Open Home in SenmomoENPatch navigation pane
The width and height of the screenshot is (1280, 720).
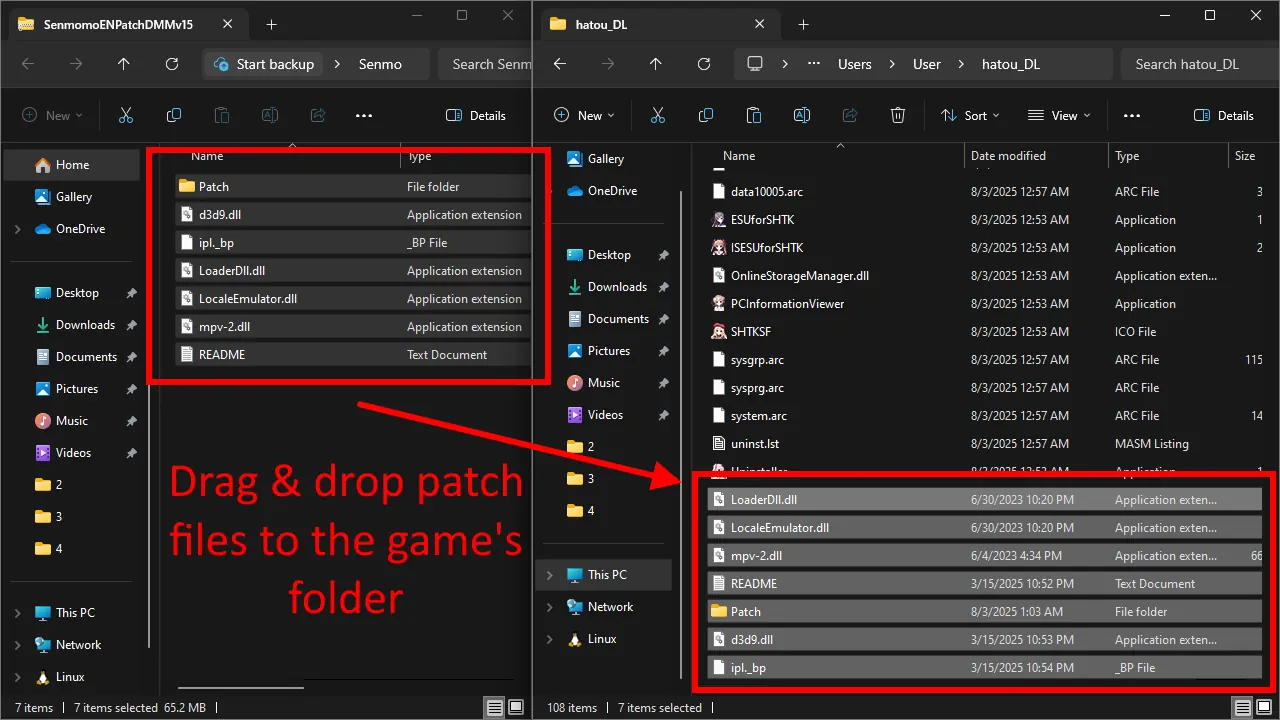pyautogui.click(x=72, y=165)
